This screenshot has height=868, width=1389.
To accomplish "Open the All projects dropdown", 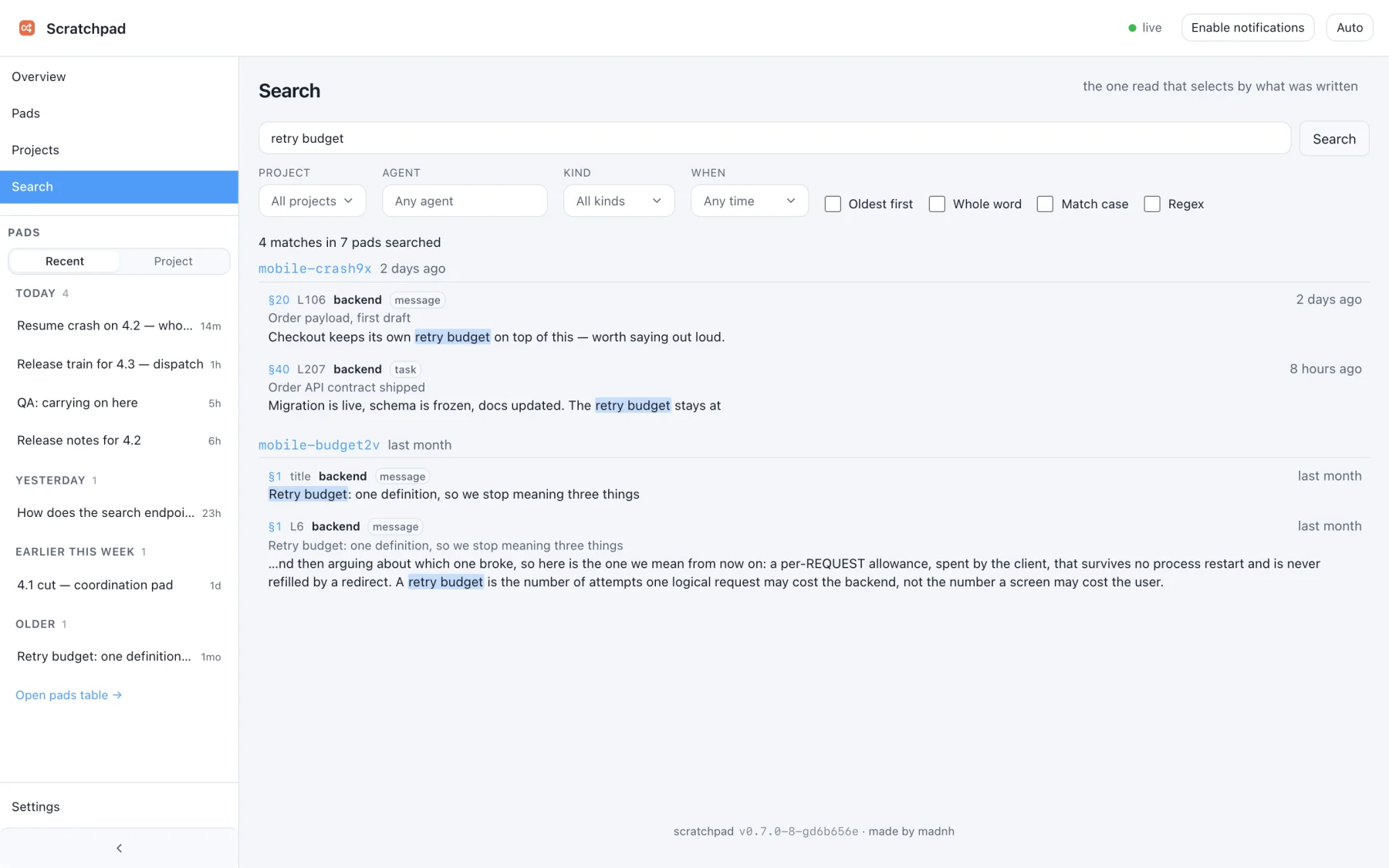I will 312,201.
